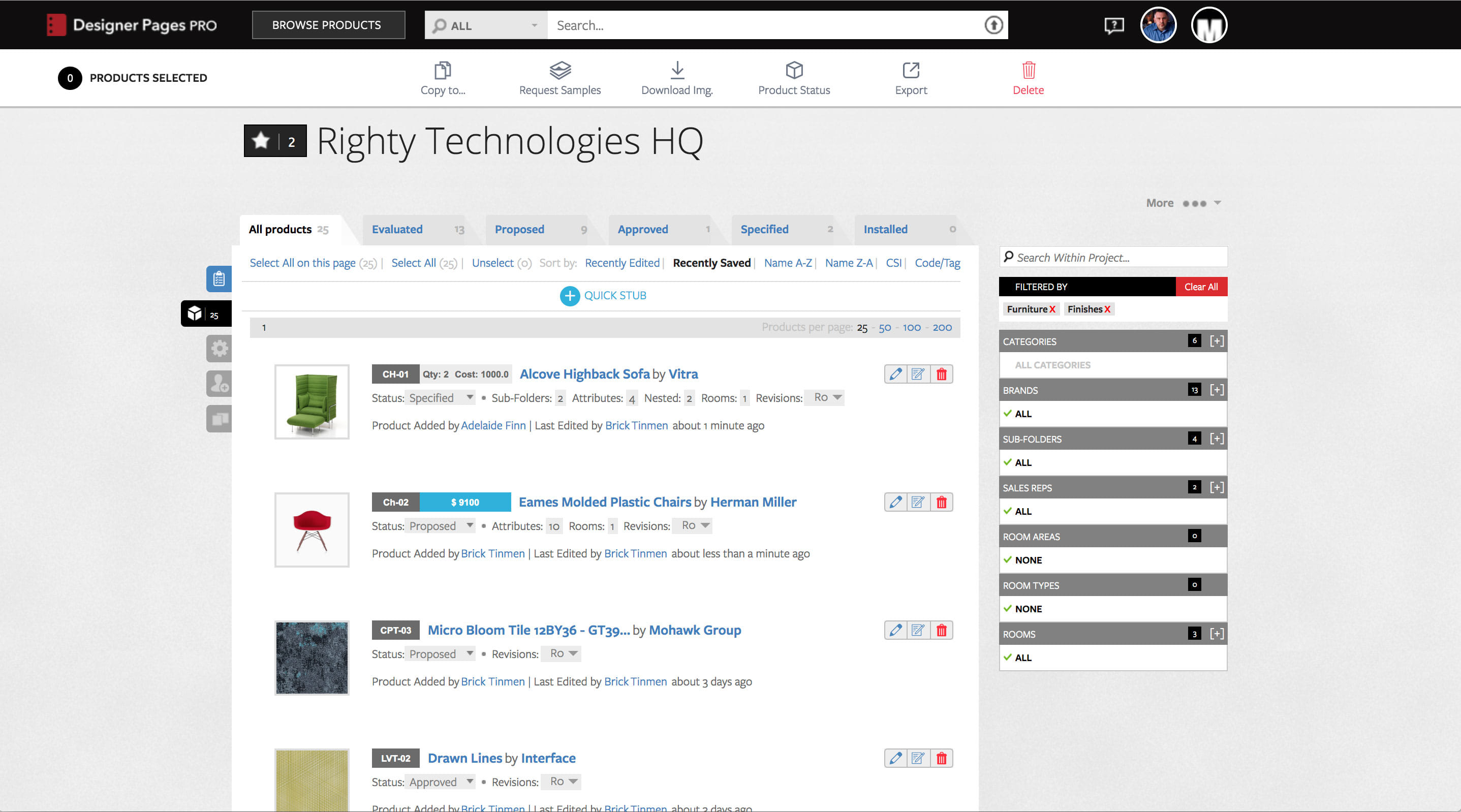This screenshot has height=812, width=1461.
Task: Open the edit pencil for Alcove Highback Sofa
Action: click(895, 373)
